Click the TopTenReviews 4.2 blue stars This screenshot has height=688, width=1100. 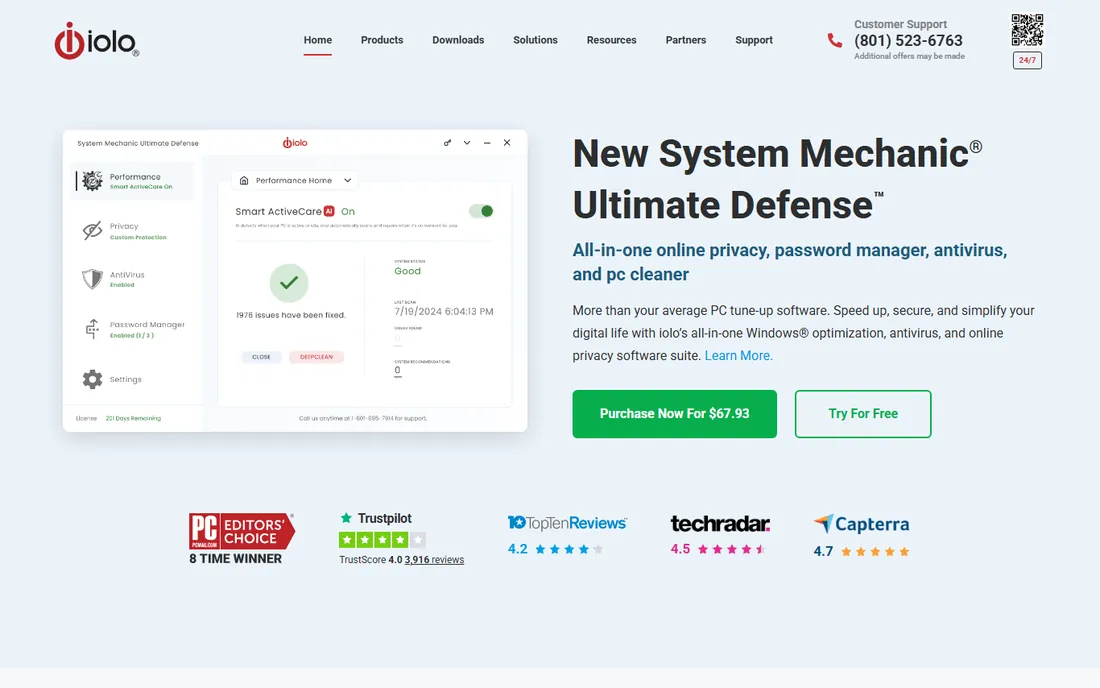(569, 549)
